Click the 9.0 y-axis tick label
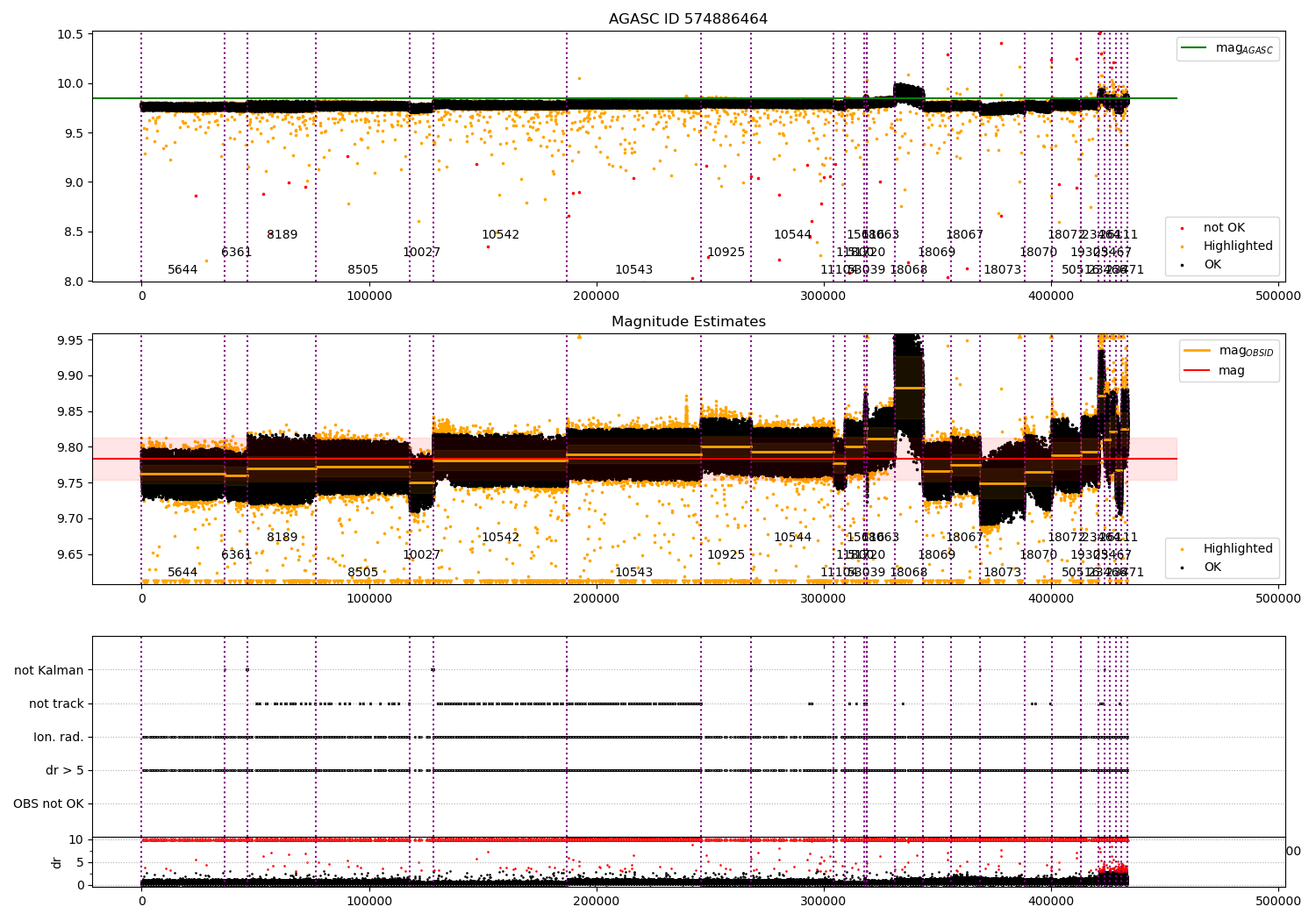Screen dimensions: 1316x921 point(73,182)
